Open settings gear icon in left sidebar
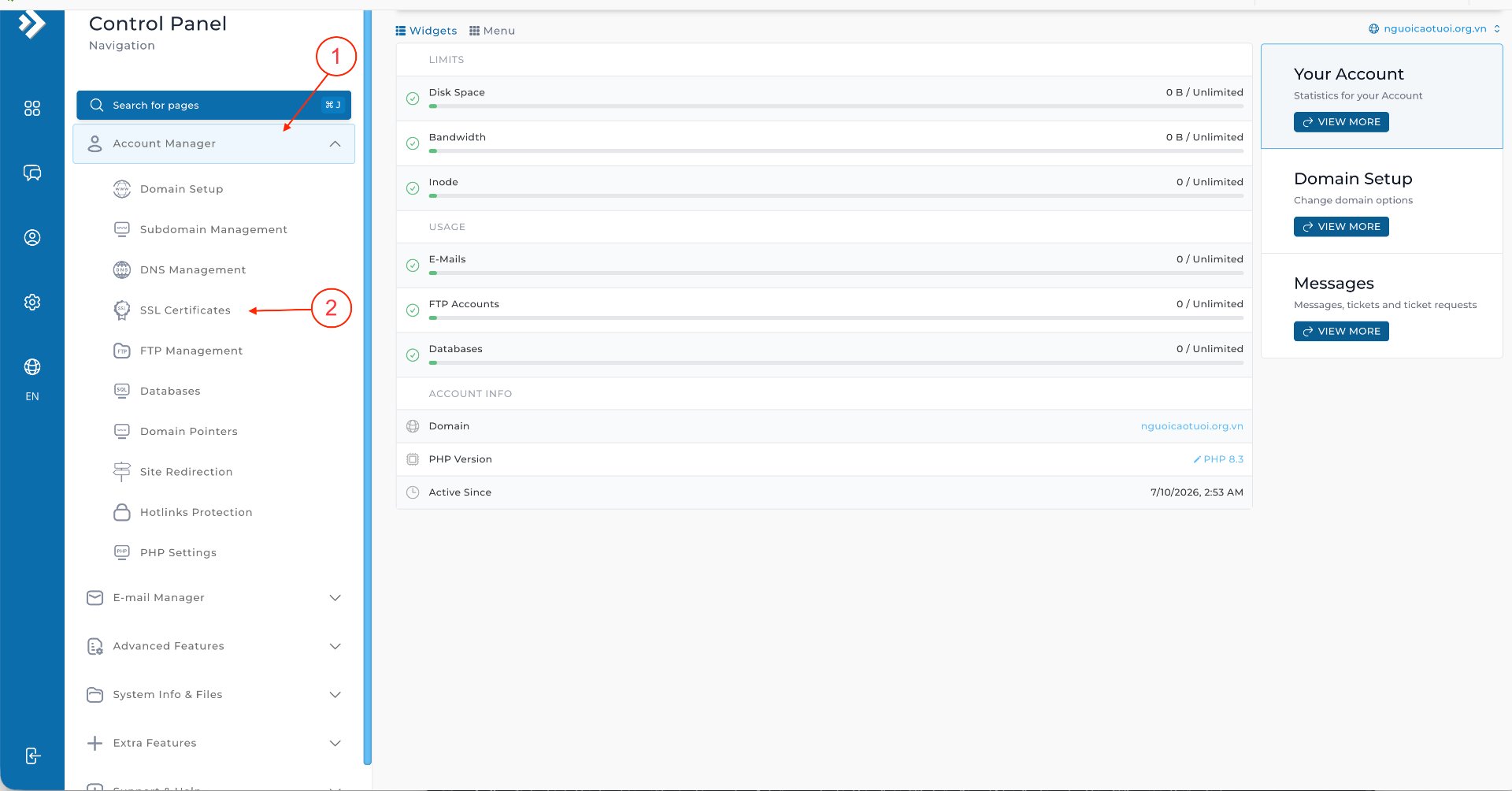 (32, 303)
